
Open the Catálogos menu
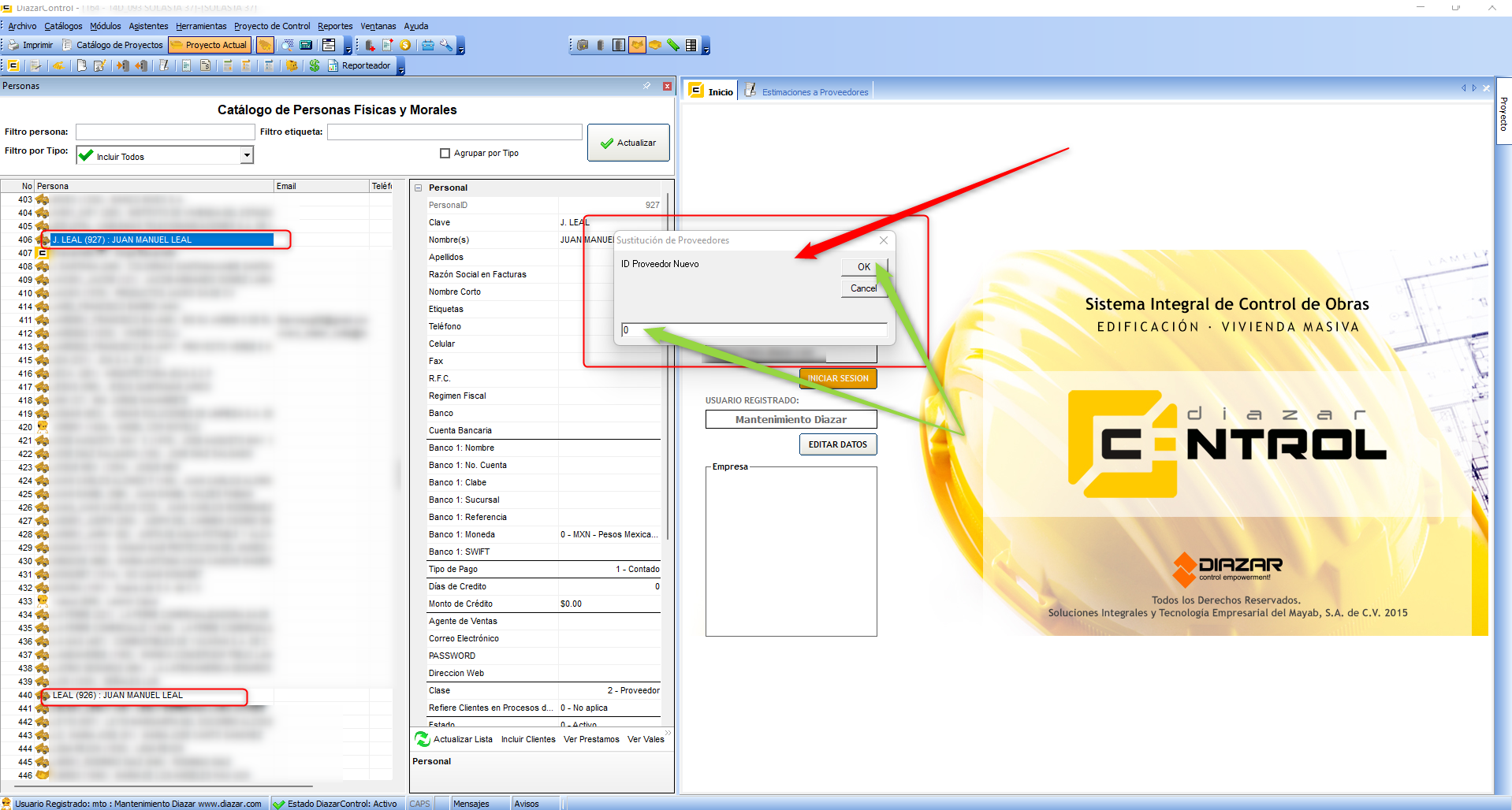point(63,26)
